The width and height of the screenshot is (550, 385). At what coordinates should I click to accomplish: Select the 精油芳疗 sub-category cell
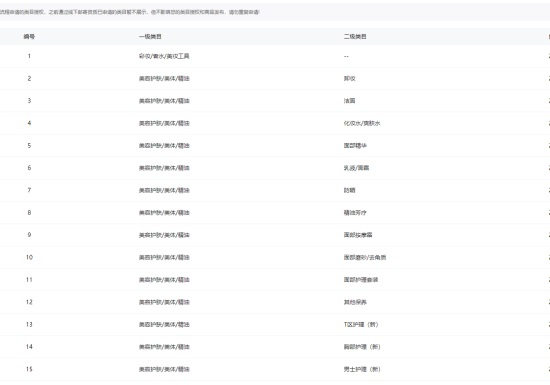(x=355, y=212)
